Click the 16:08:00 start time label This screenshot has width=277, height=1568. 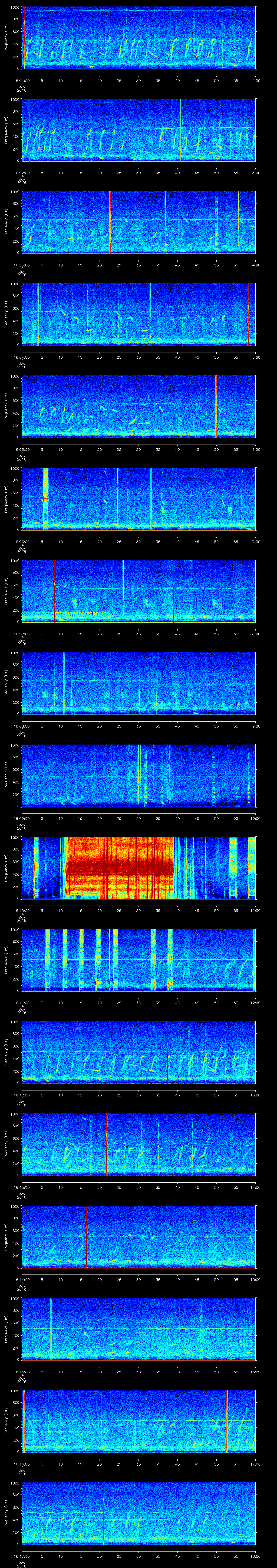(x=21, y=726)
